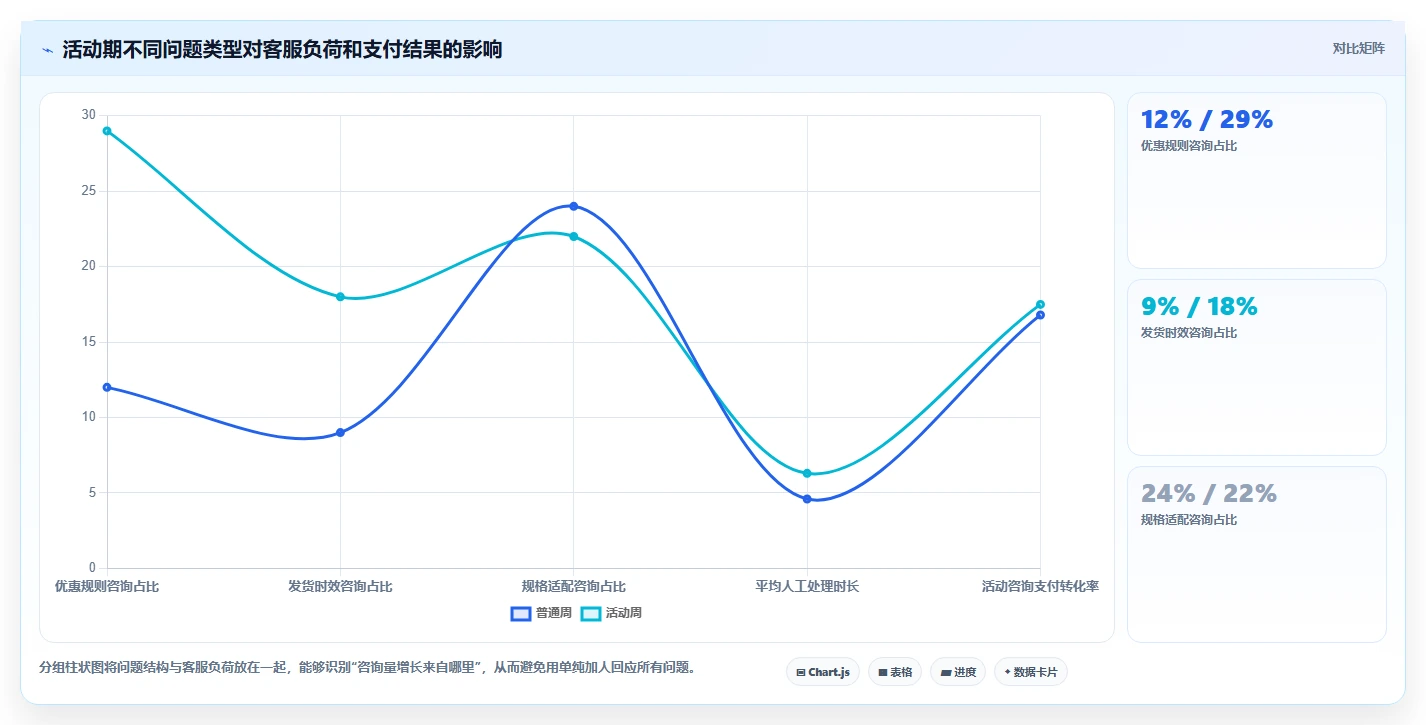Image resolution: width=1426 pixels, height=725 pixels.
Task: Click the y-axis value 10
Action: pos(89,417)
